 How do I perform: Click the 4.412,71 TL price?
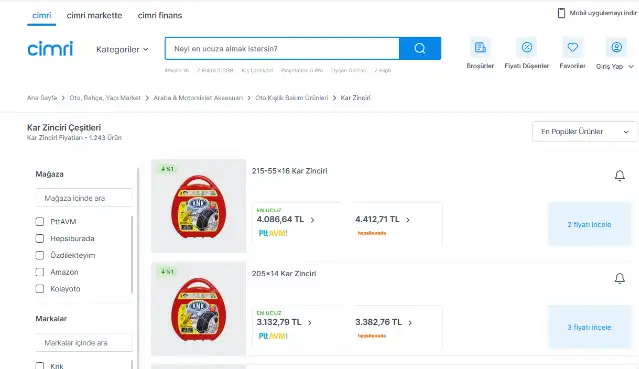[x=377, y=219]
